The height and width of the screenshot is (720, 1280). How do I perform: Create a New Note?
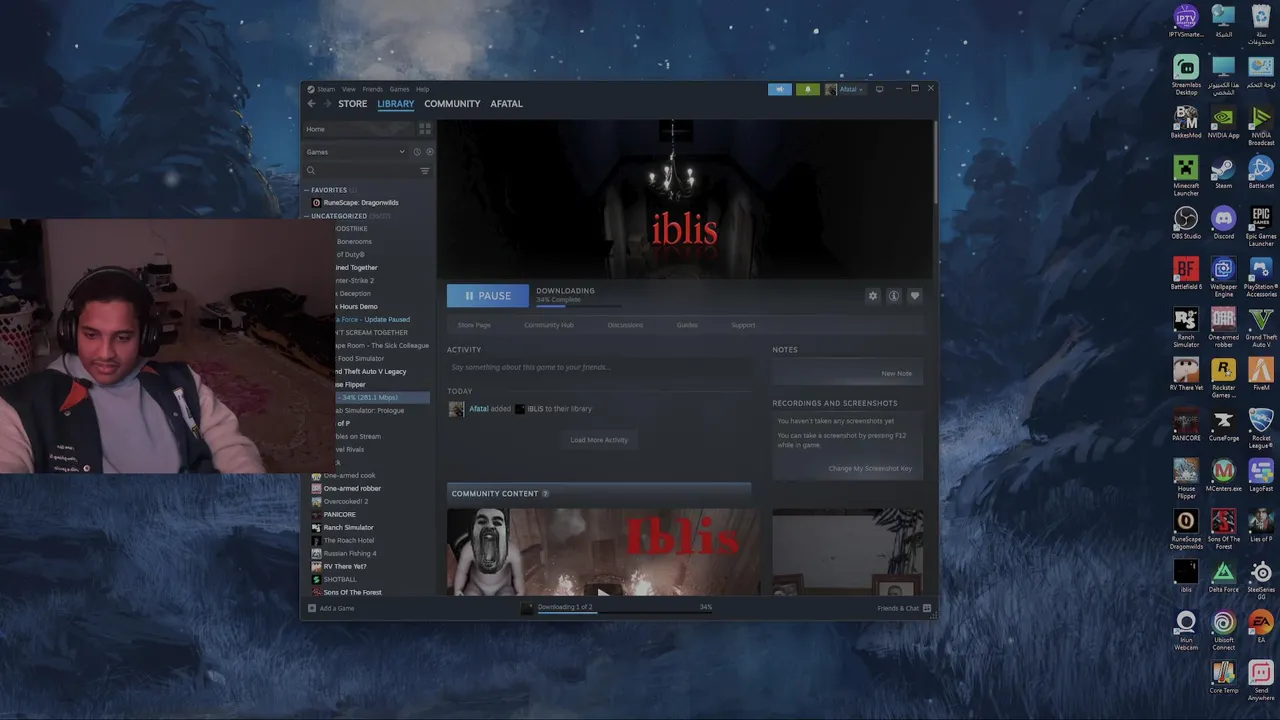pos(896,373)
